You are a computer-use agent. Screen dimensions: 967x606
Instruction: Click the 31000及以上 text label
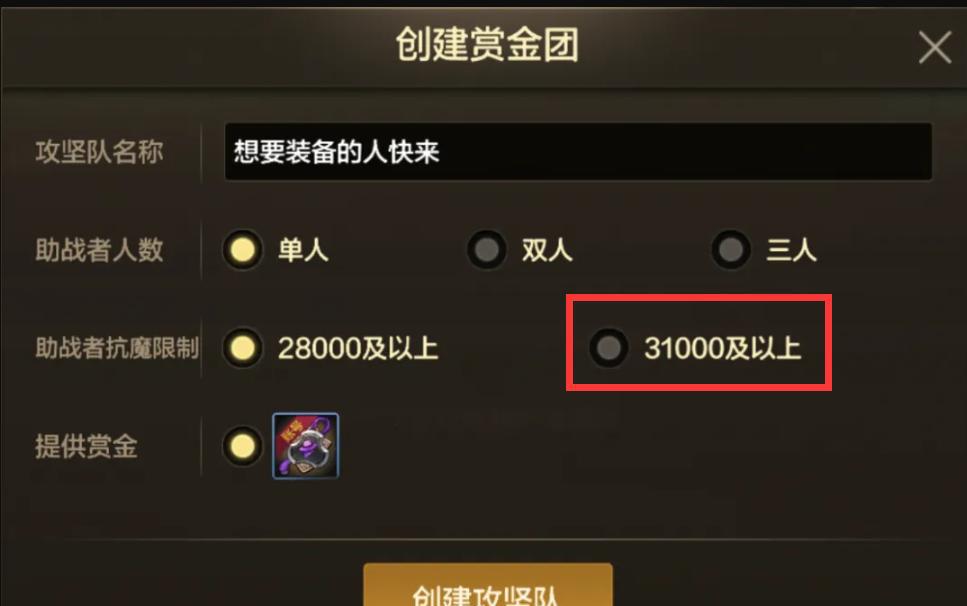tap(723, 348)
